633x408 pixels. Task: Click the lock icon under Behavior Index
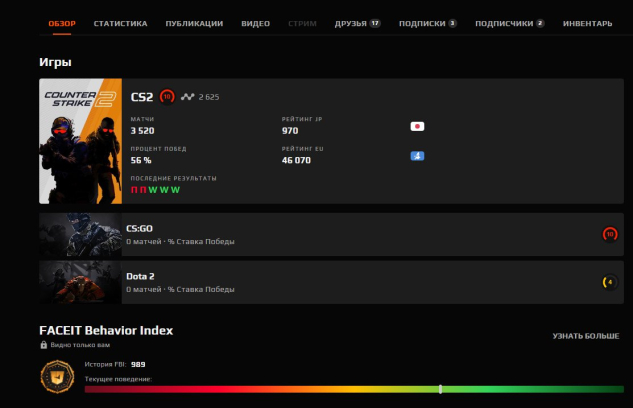(x=43, y=345)
